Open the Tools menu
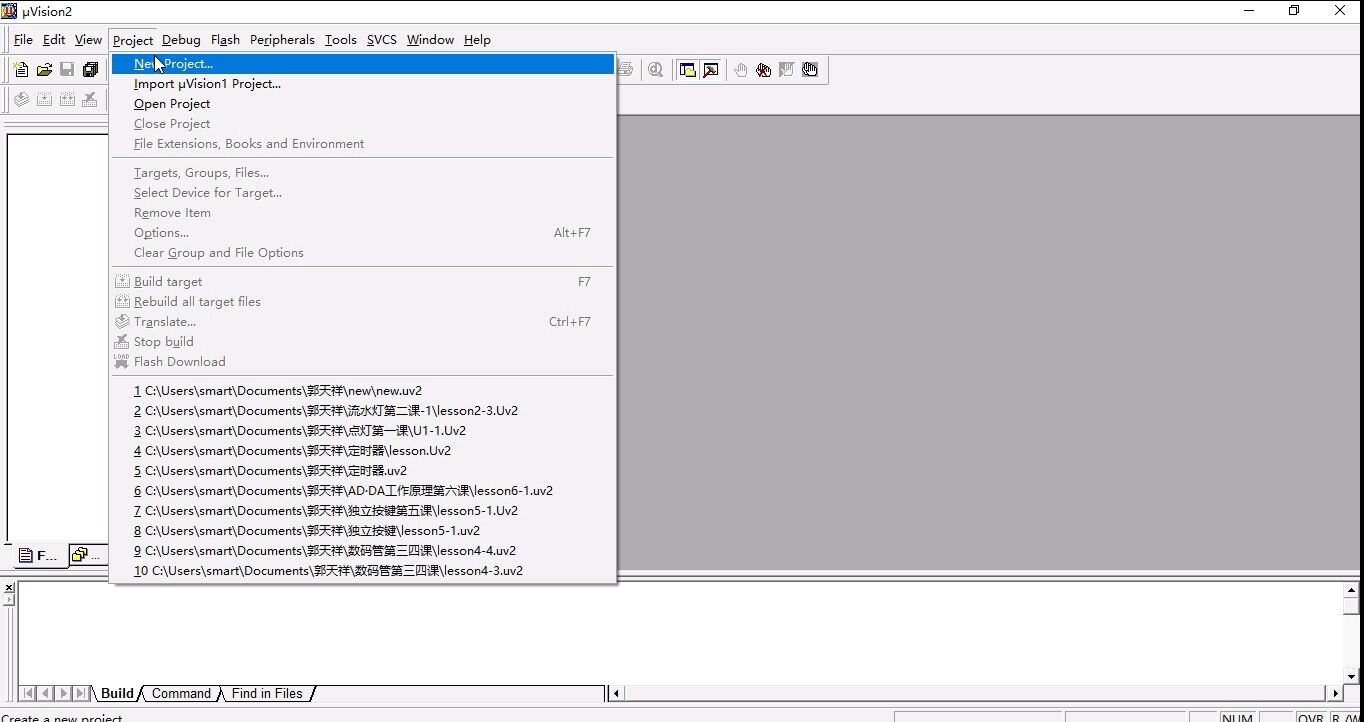Image resolution: width=1364 pixels, height=722 pixels. point(340,40)
